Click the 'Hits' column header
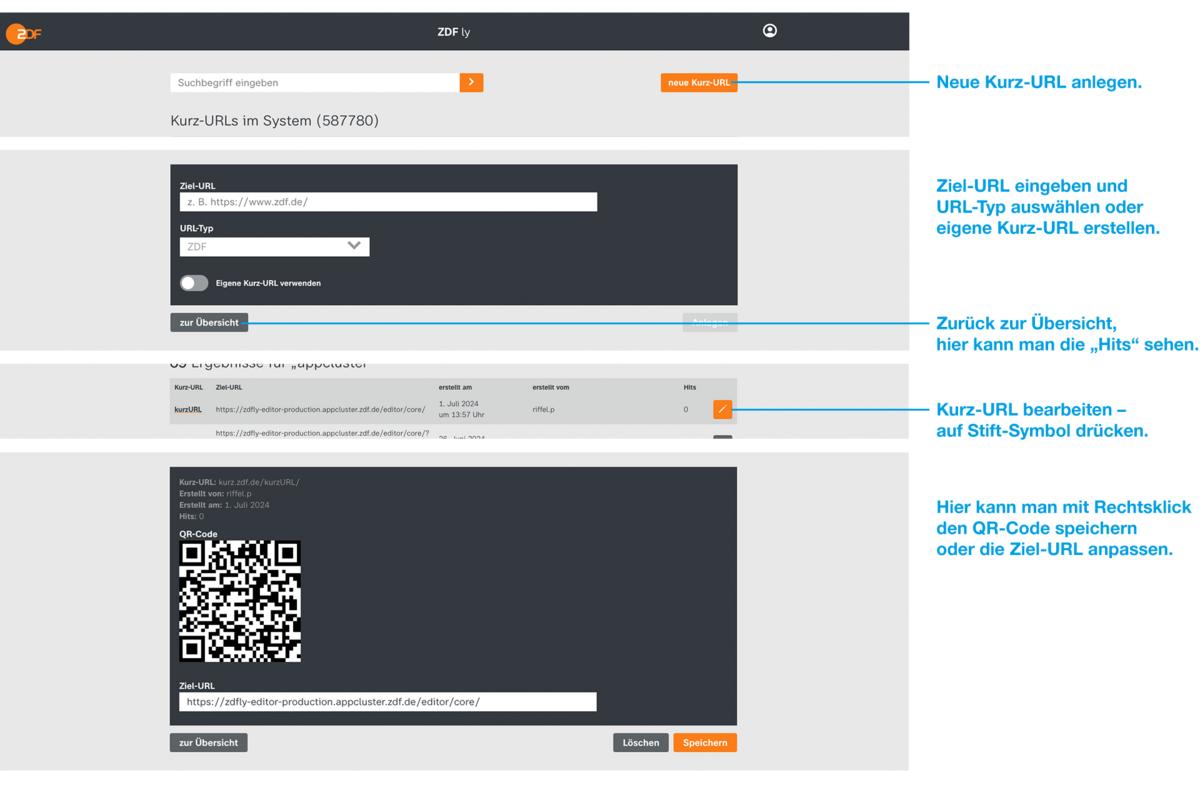Screen dimensions: 1200x800 point(686,386)
